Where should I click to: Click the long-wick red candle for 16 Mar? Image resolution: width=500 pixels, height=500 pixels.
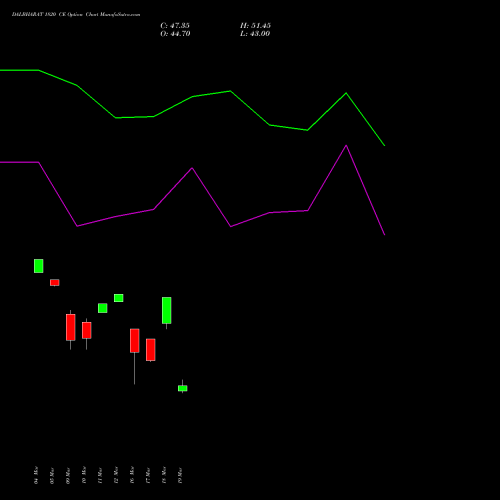click(135, 341)
